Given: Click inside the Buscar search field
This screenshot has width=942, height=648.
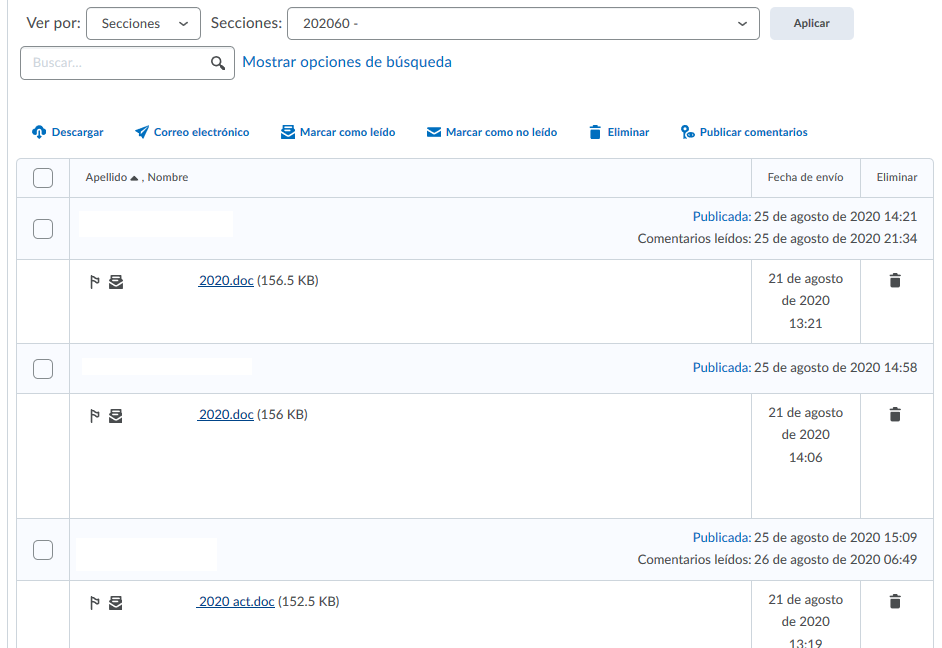Looking at the screenshot, I should [x=115, y=63].
